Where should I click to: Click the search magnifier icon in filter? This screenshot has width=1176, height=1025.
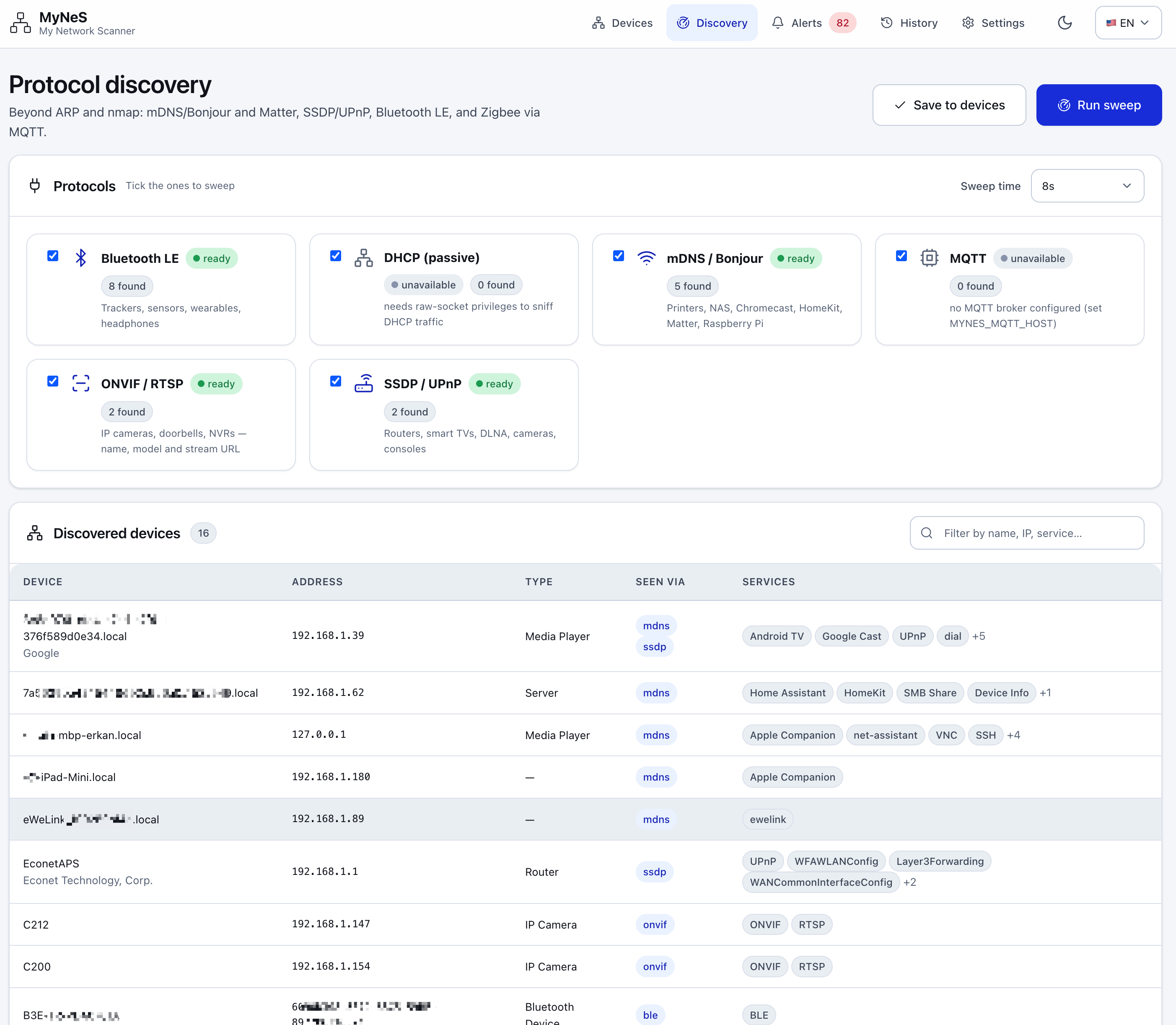point(927,533)
